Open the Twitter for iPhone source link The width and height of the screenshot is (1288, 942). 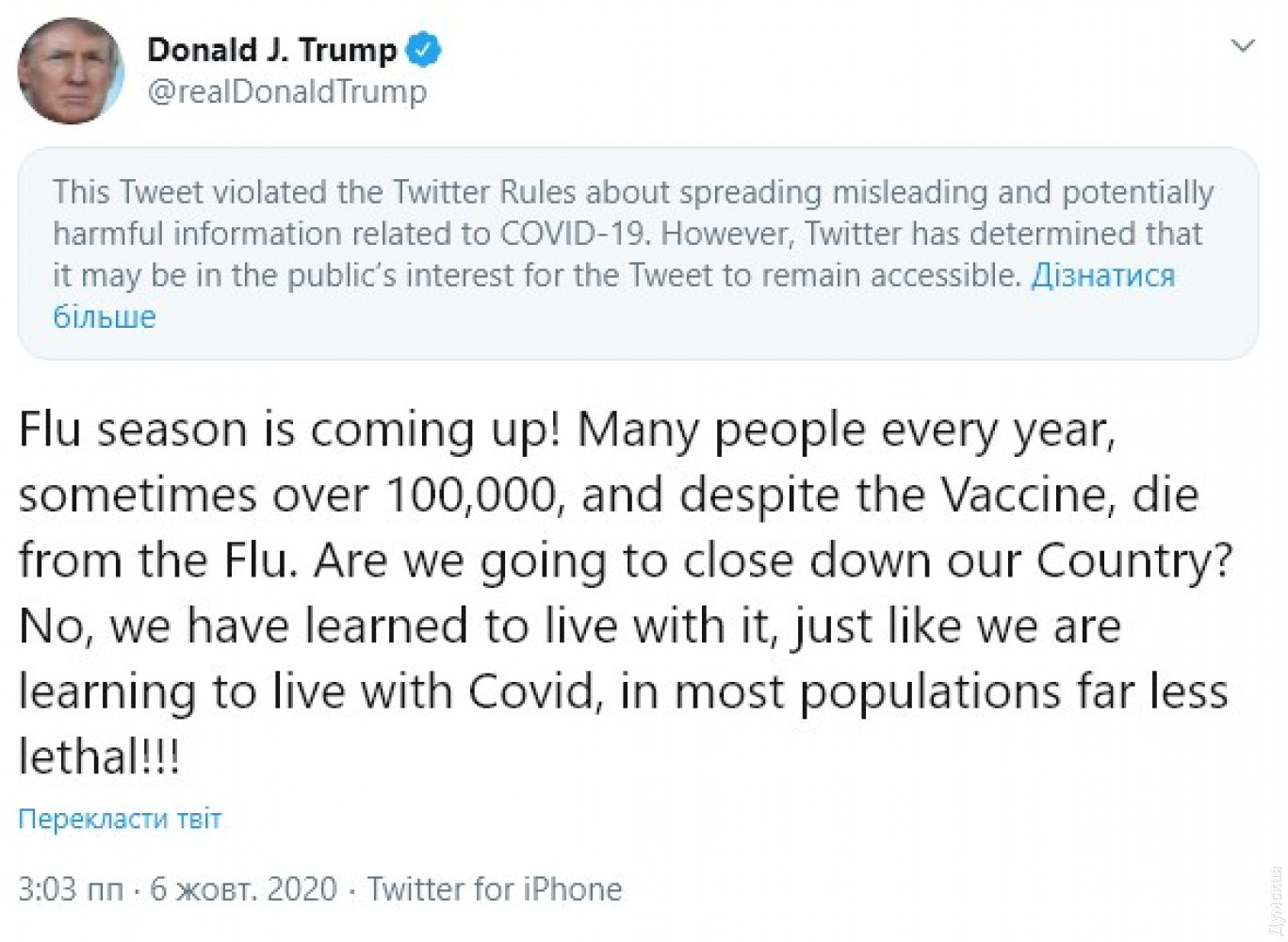pyautogui.click(x=495, y=888)
